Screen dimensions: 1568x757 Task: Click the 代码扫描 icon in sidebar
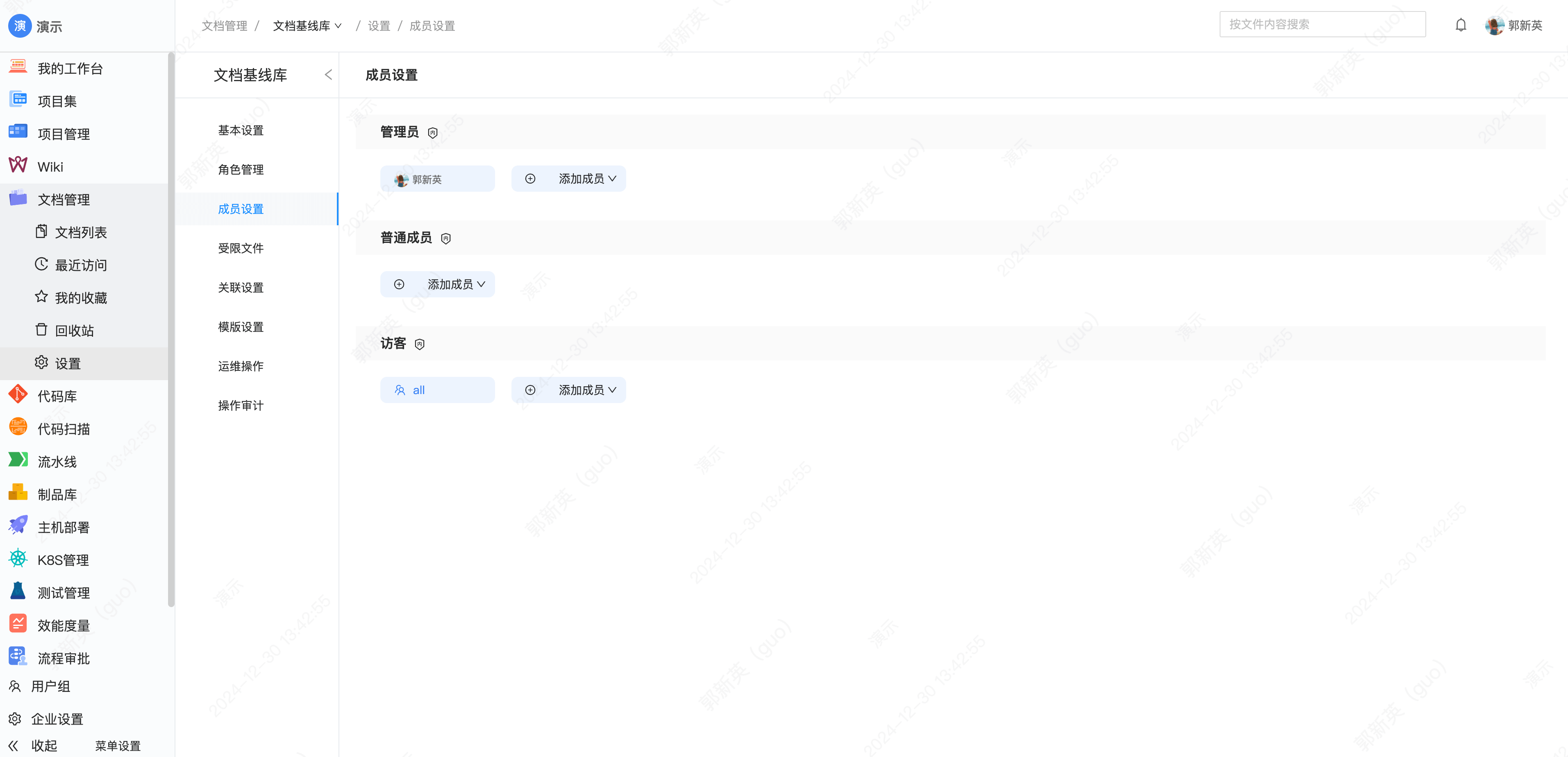tap(18, 428)
